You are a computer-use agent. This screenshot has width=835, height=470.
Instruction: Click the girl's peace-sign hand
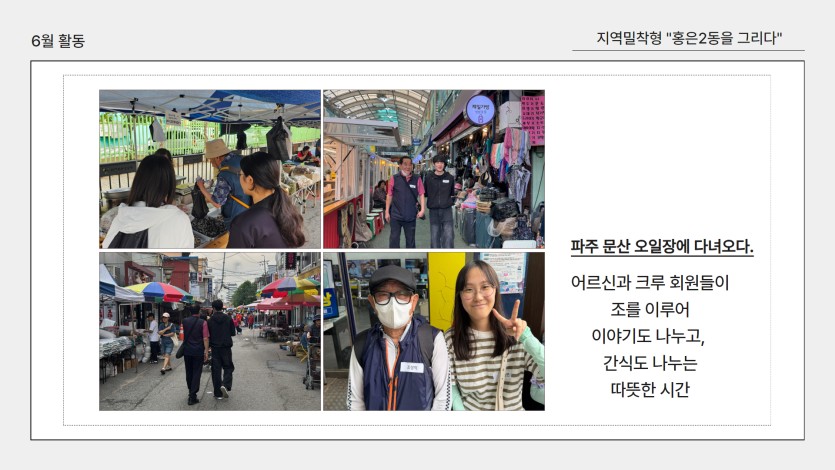pyautogui.click(x=509, y=320)
